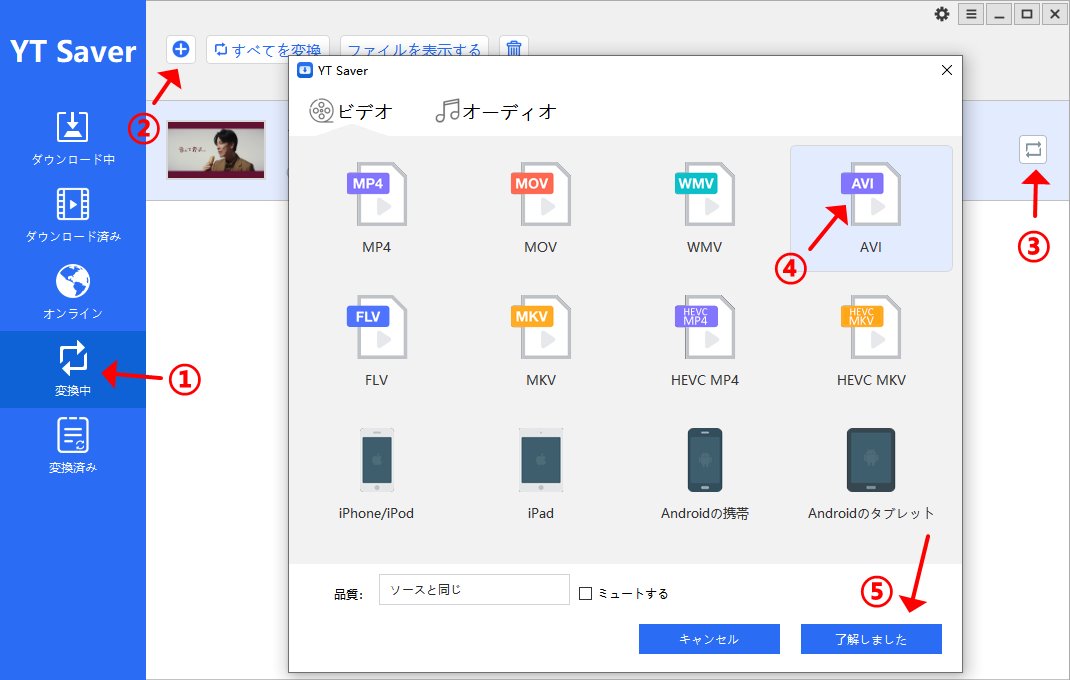Open the オンライン browser section
The width and height of the screenshot is (1070, 680).
coord(73,292)
